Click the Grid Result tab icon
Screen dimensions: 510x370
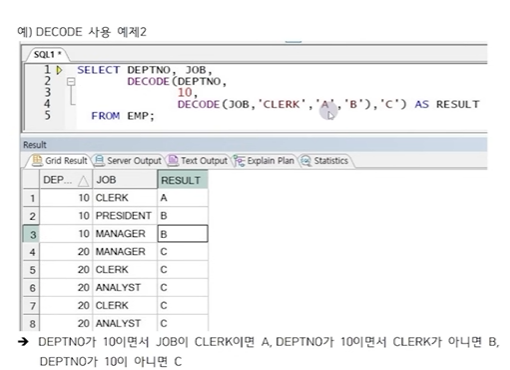37,160
